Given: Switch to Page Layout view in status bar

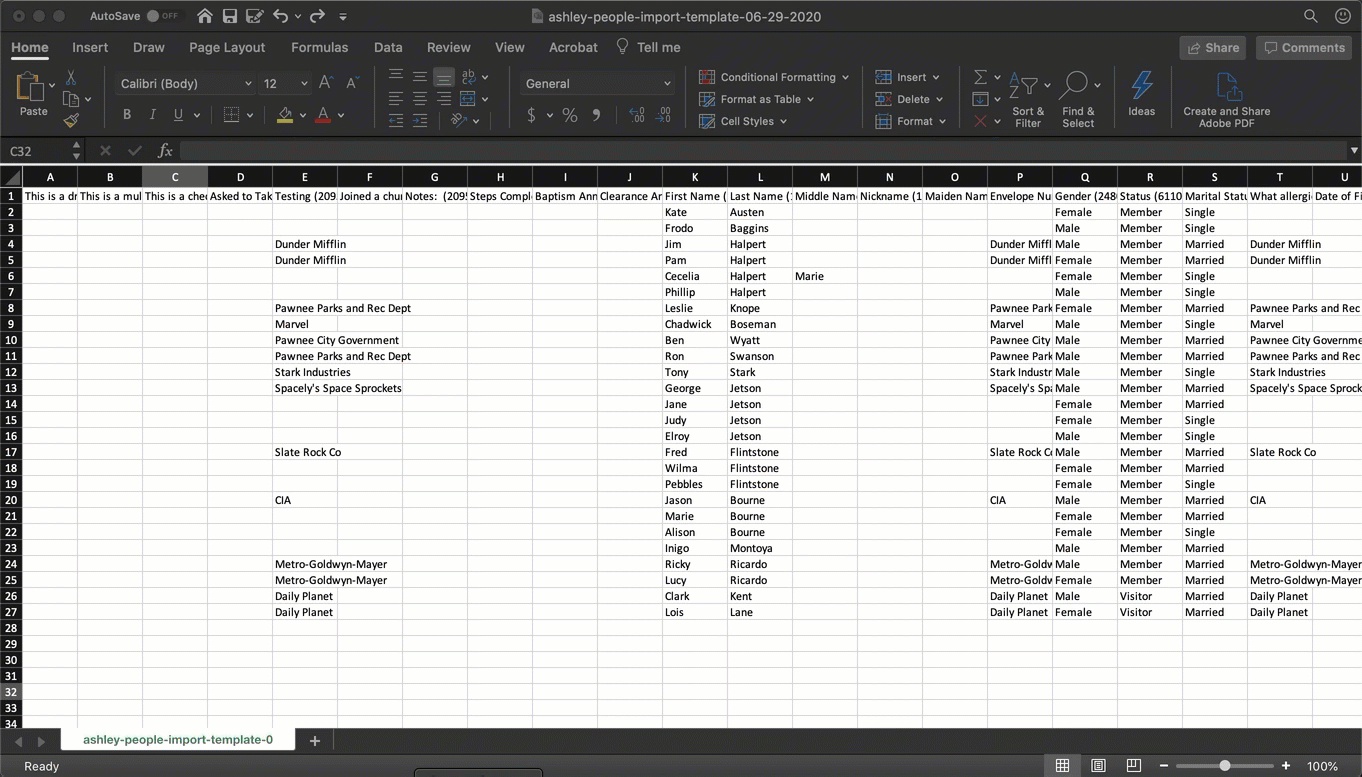Looking at the screenshot, I should (x=1098, y=766).
